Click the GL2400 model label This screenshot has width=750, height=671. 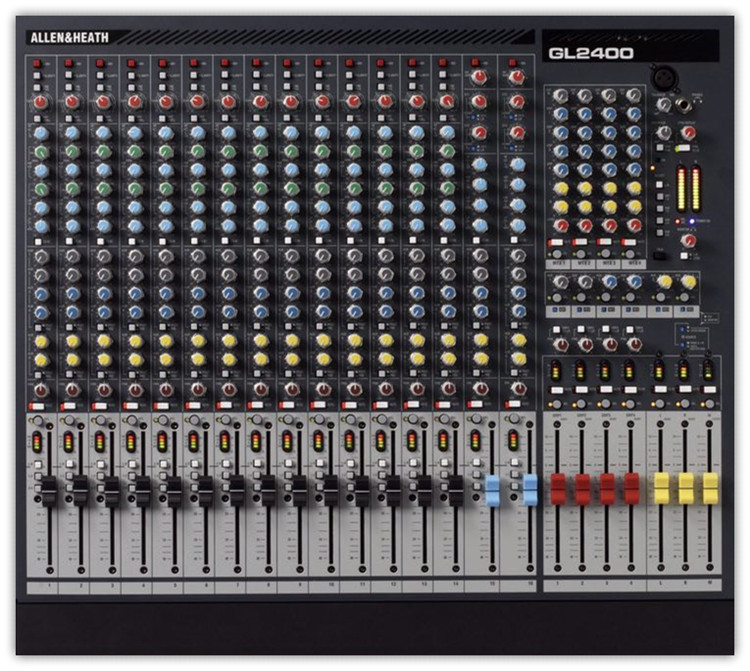coord(591,53)
